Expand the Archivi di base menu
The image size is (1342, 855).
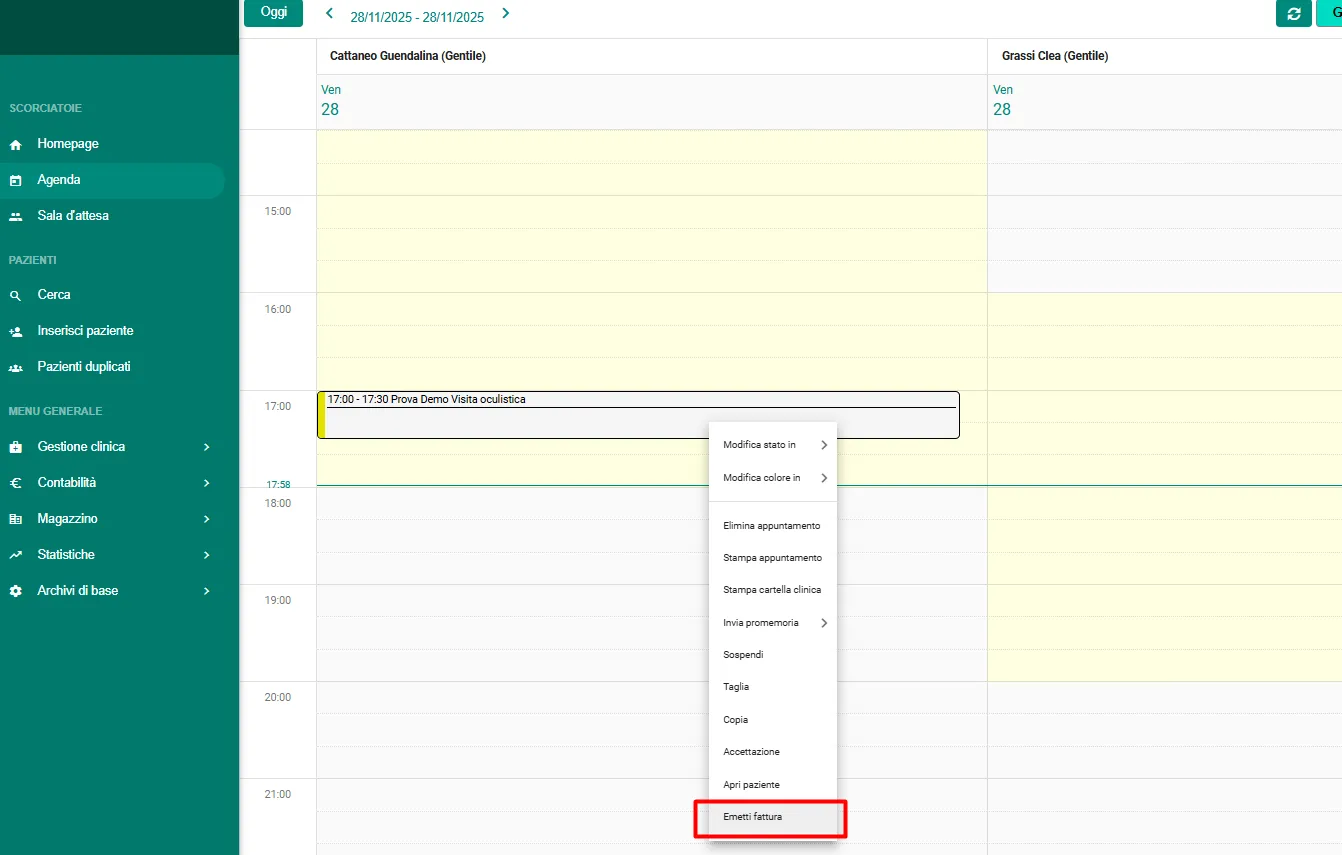(206, 591)
